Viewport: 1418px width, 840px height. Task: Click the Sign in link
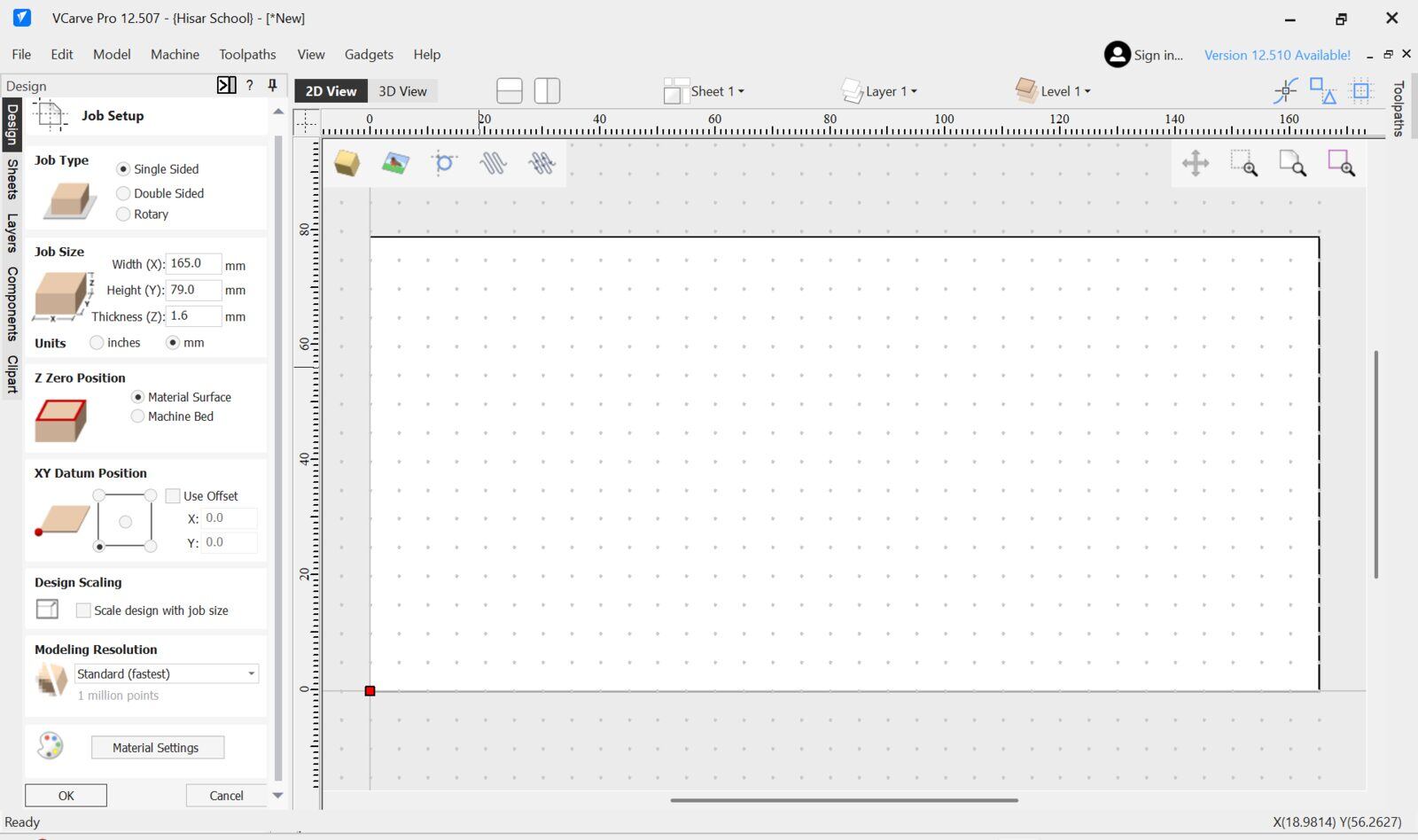pos(1158,55)
